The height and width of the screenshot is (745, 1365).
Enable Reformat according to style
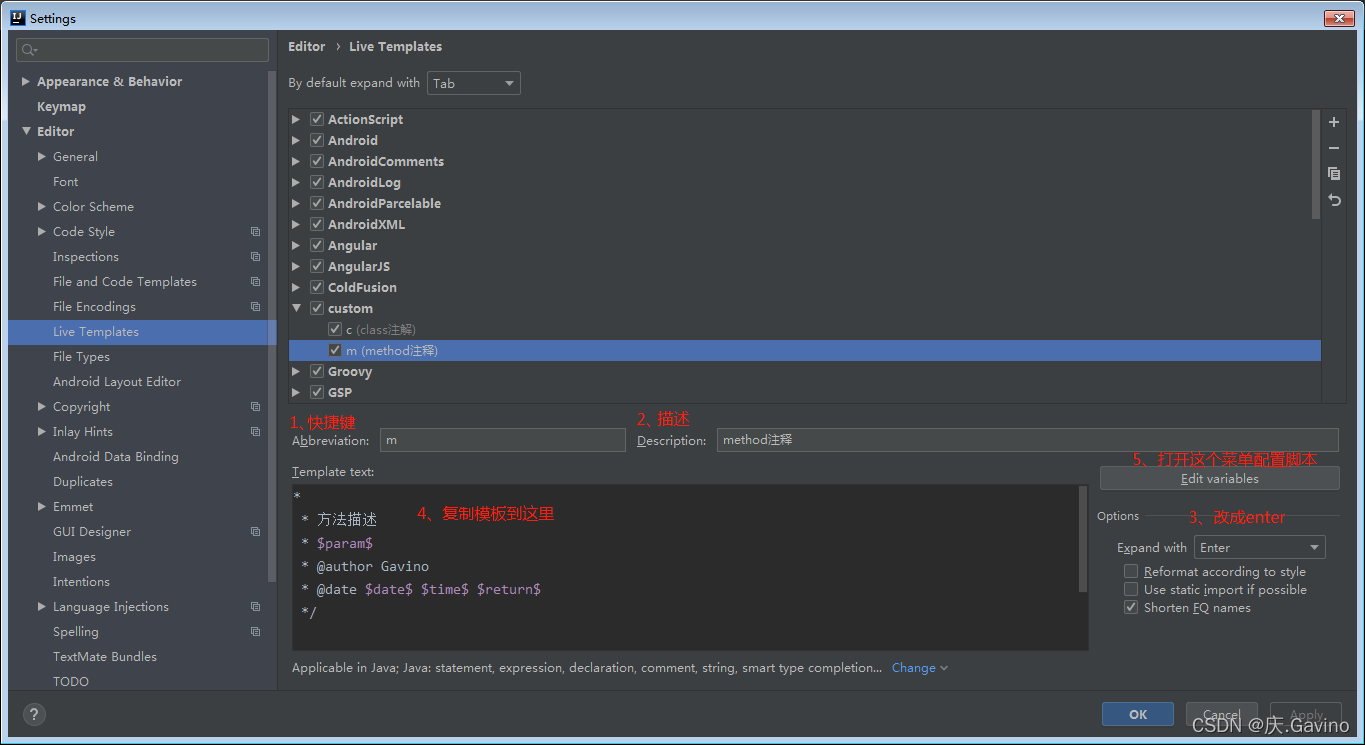click(x=1131, y=571)
